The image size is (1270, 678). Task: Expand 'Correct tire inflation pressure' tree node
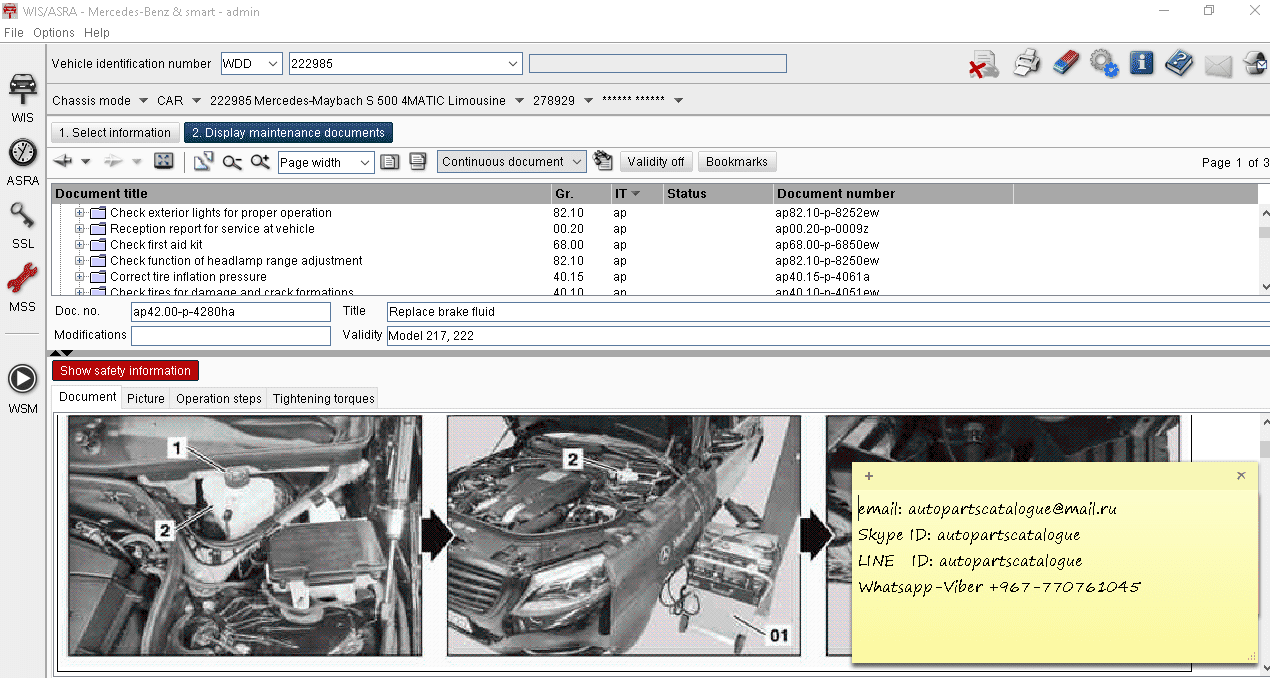pos(80,277)
